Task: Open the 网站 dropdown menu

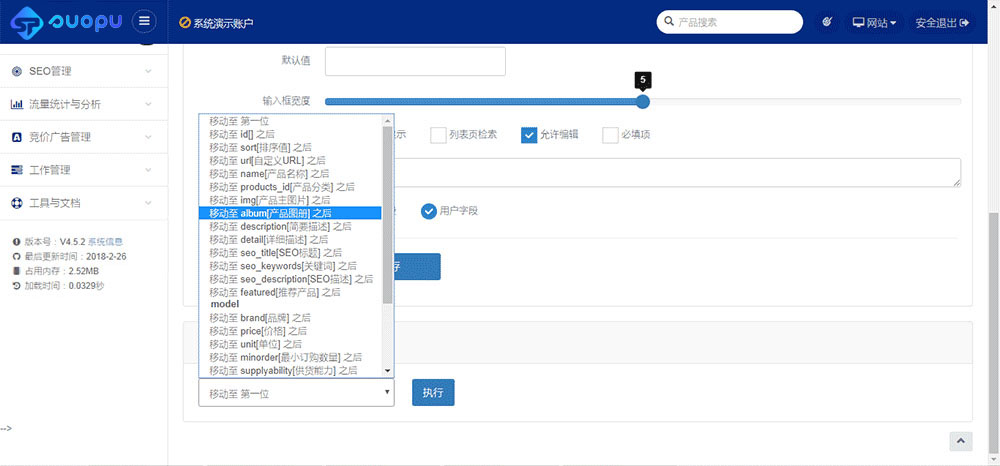Action: pos(875,22)
